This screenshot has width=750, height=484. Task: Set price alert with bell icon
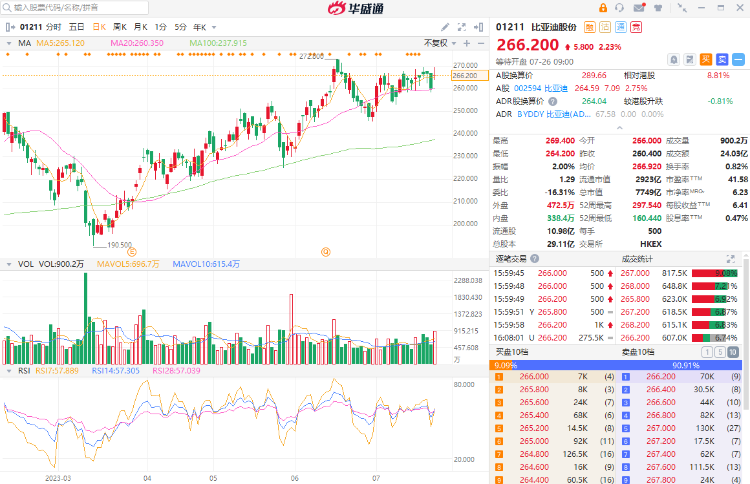pos(673,60)
